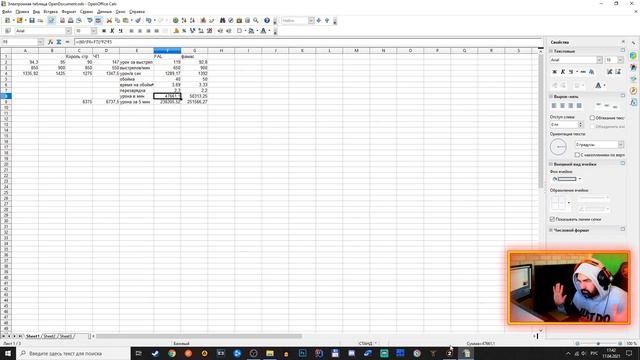Screen dimensions: 640x360
Task: Open the sidebar font name dropdown
Action: 599,60
